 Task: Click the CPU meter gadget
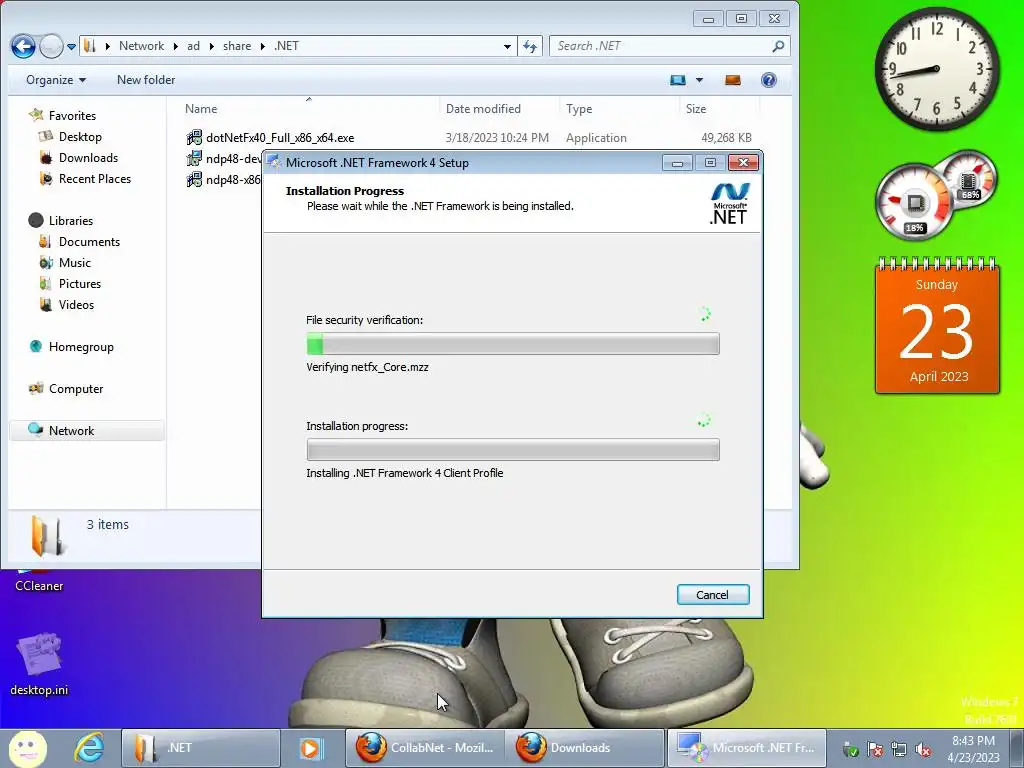914,202
